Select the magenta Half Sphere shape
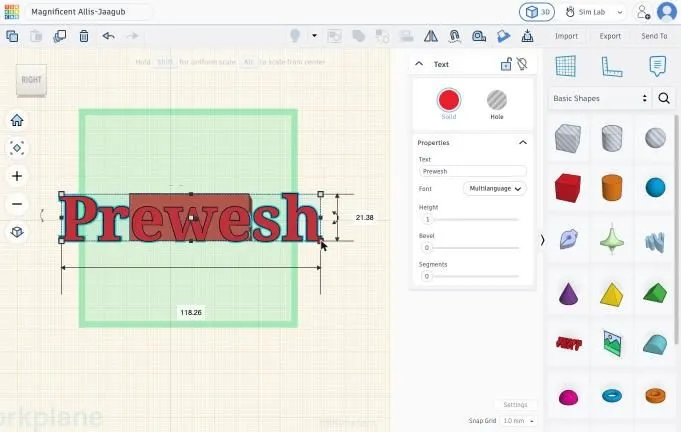This screenshot has height=432, width=681. point(568,397)
